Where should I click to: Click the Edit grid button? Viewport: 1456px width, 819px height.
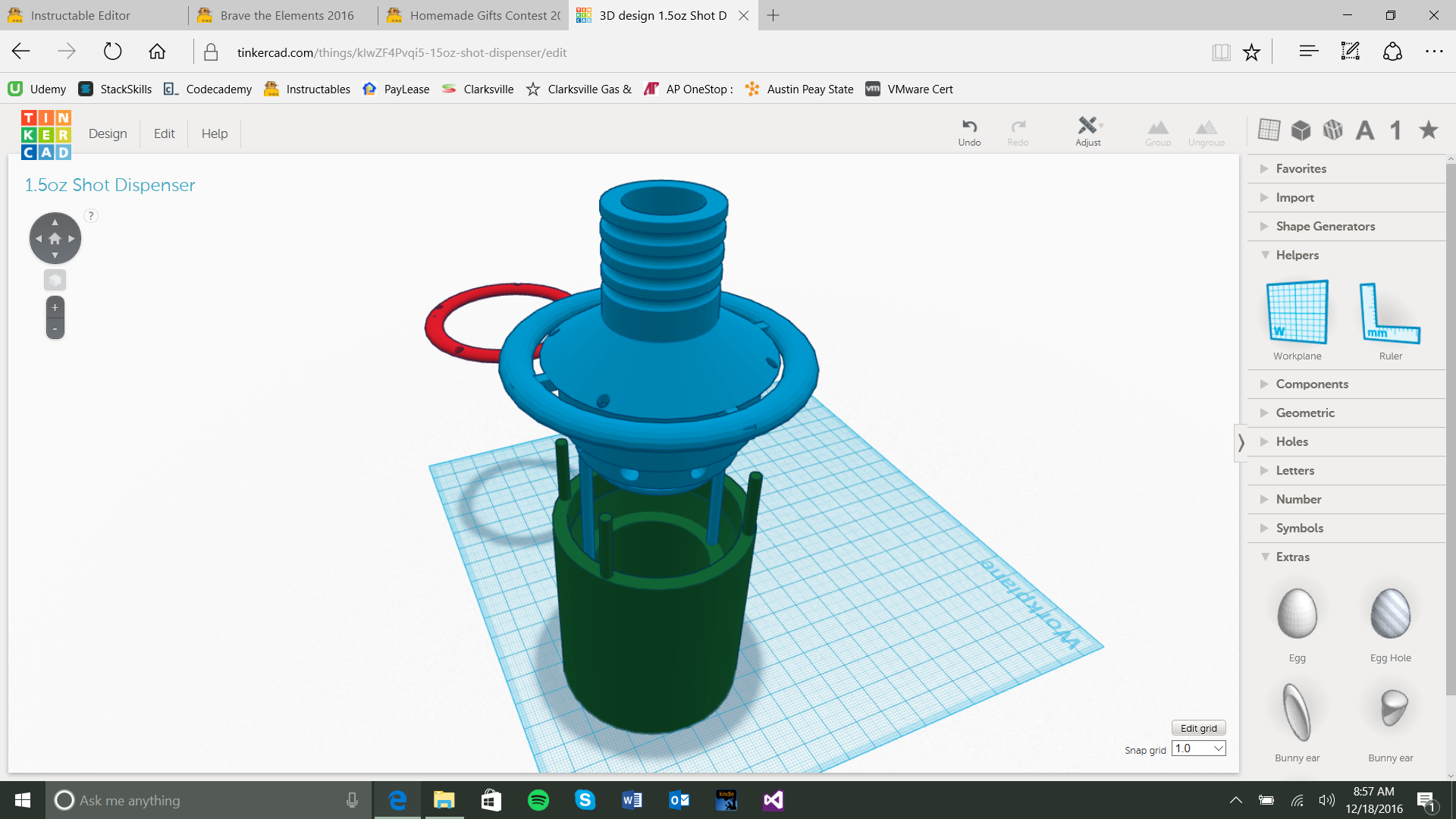(x=1198, y=728)
